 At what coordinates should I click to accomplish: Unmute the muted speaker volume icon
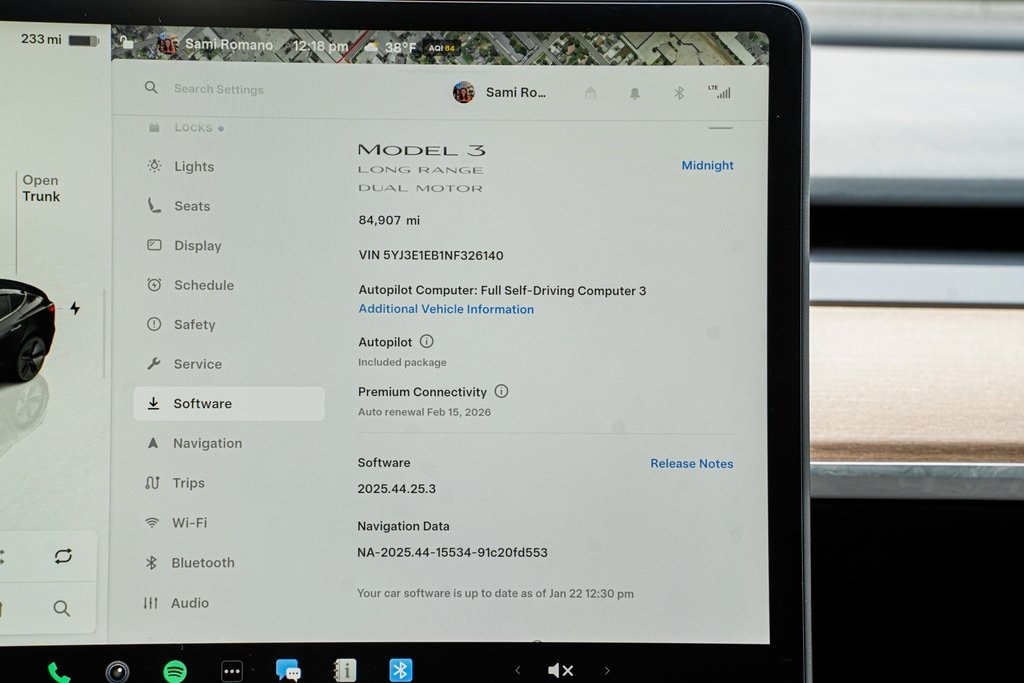pyautogui.click(x=560, y=670)
